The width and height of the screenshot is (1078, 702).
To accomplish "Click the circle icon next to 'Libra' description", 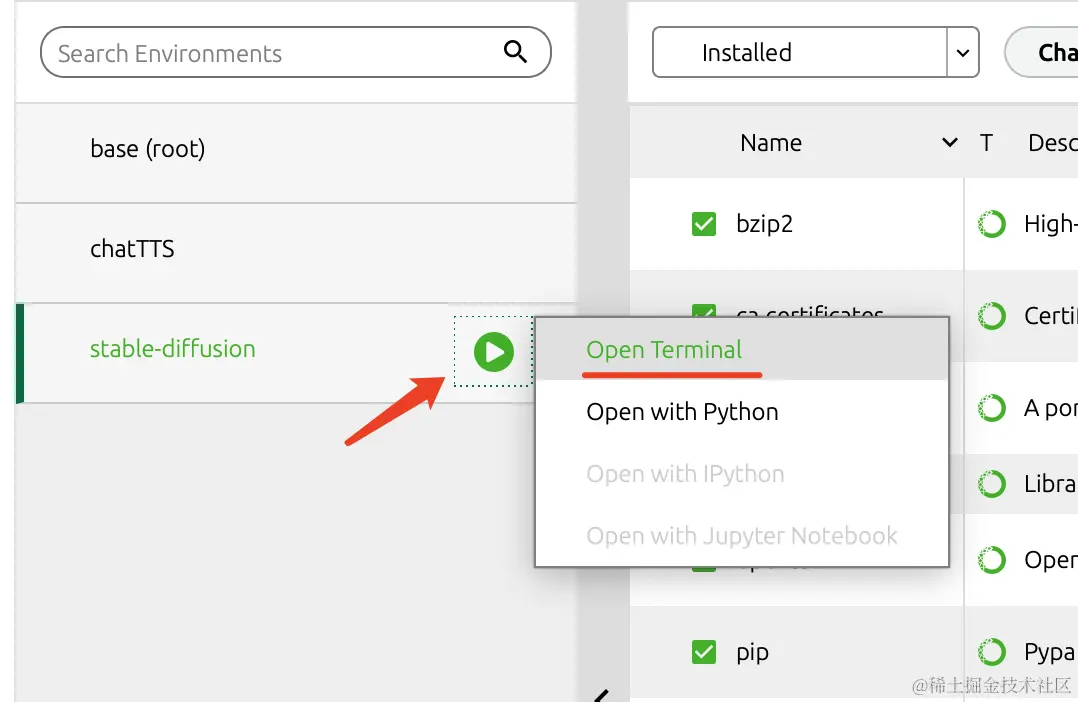I will pyautogui.click(x=991, y=484).
